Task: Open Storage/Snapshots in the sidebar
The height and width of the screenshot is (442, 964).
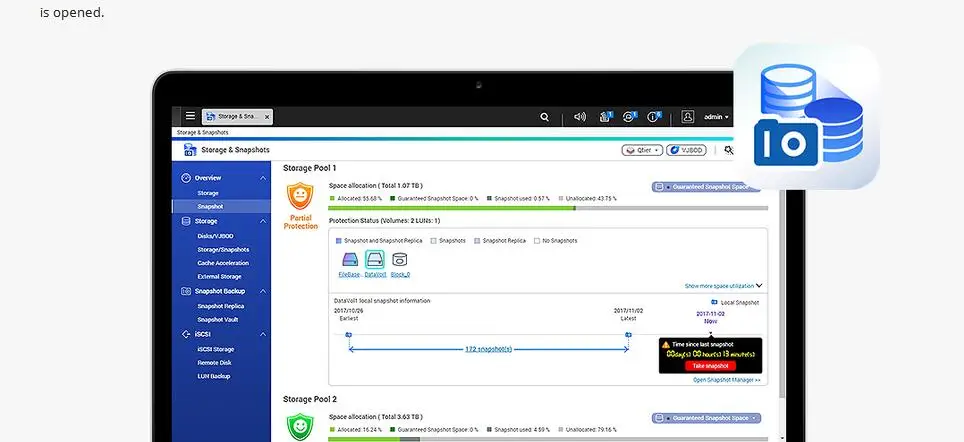Action: tap(223, 250)
